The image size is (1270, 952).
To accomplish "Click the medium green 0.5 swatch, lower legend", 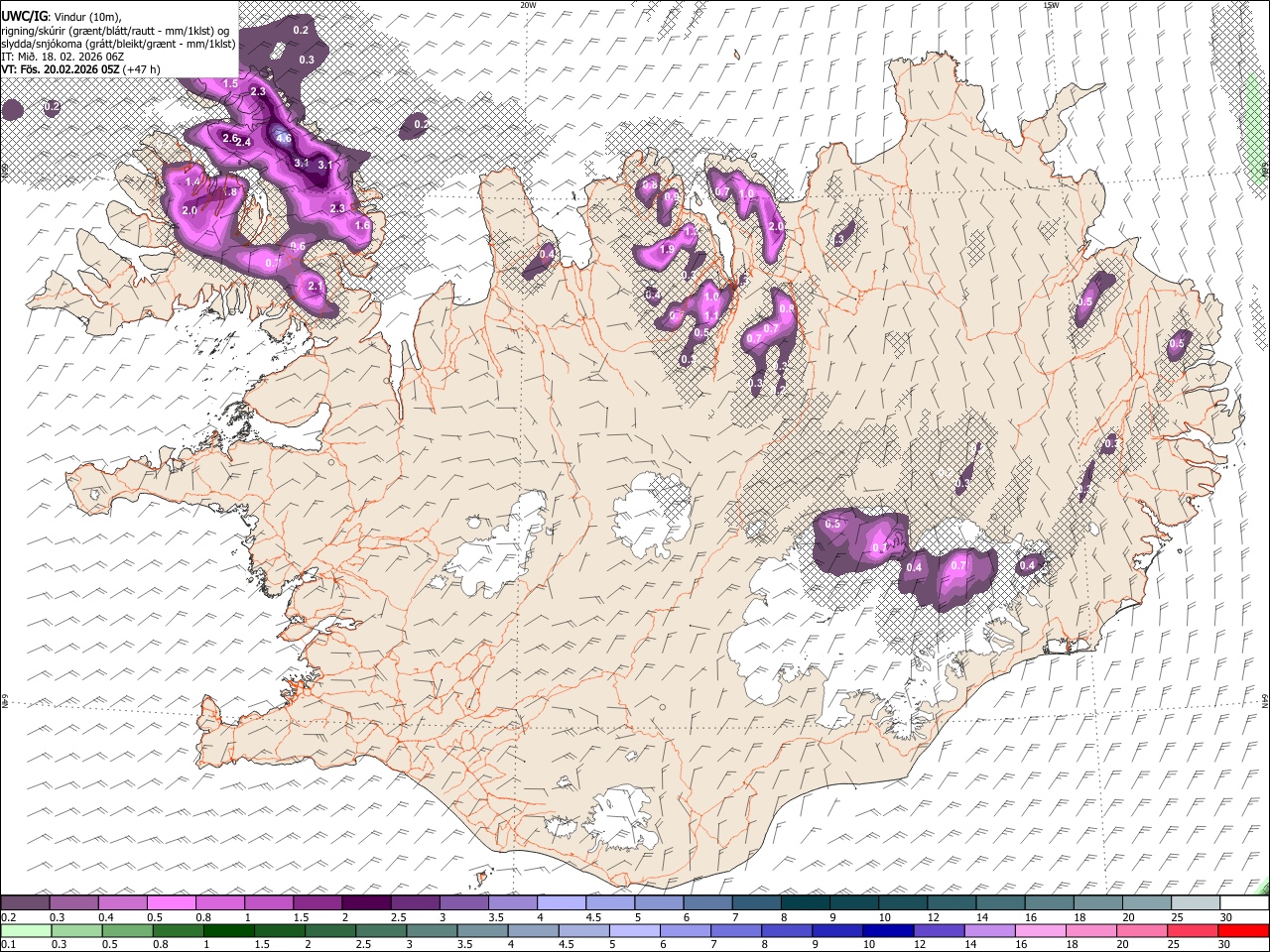I will pyautogui.click(x=127, y=931).
